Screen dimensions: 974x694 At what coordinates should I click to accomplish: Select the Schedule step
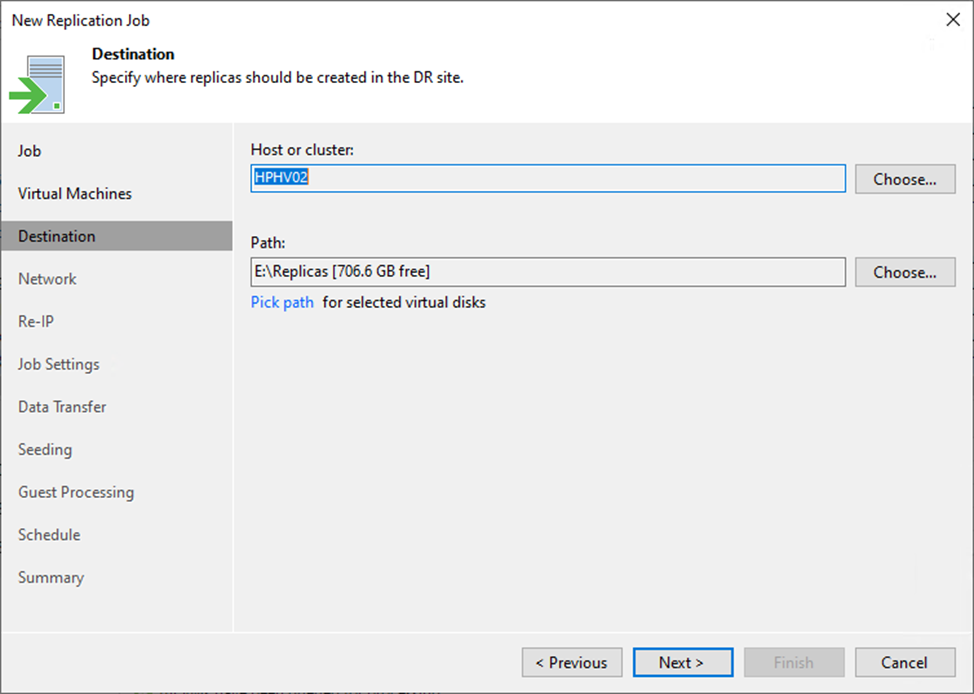pos(49,535)
